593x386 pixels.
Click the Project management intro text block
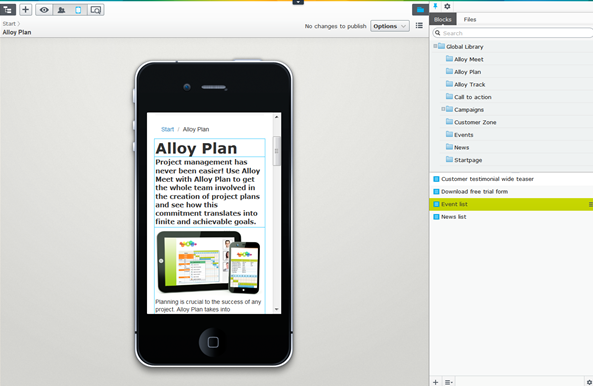point(210,192)
